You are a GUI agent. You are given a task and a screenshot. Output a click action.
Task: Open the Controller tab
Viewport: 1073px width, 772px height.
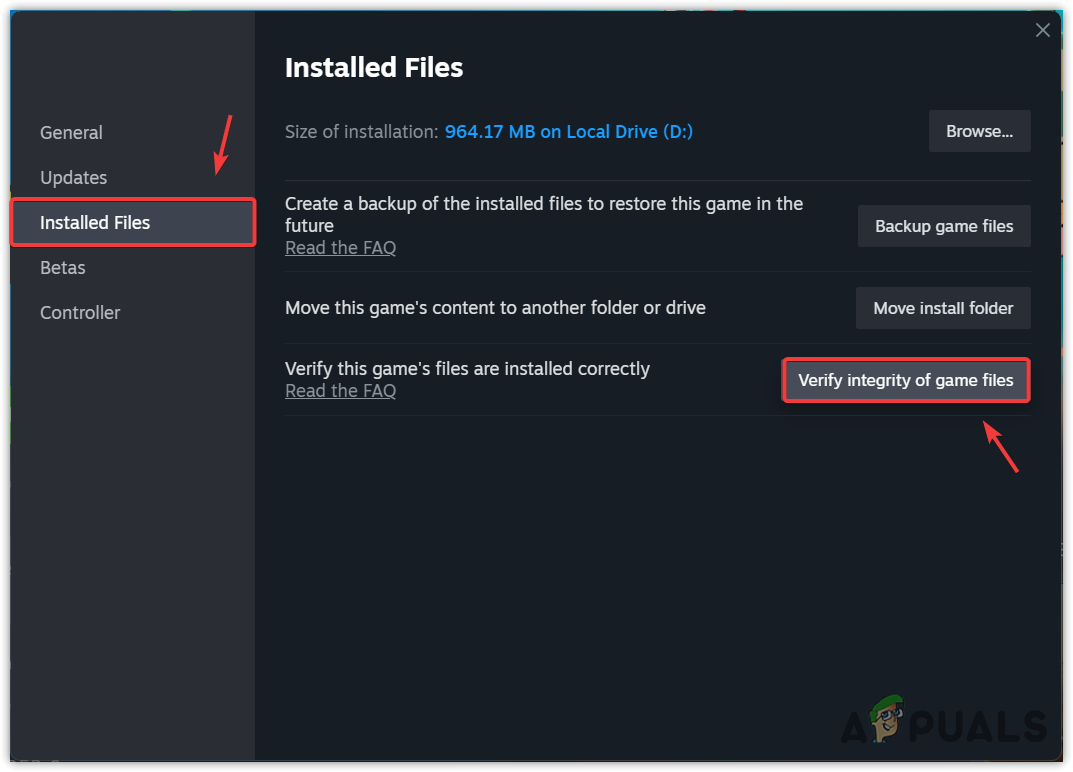(x=80, y=312)
